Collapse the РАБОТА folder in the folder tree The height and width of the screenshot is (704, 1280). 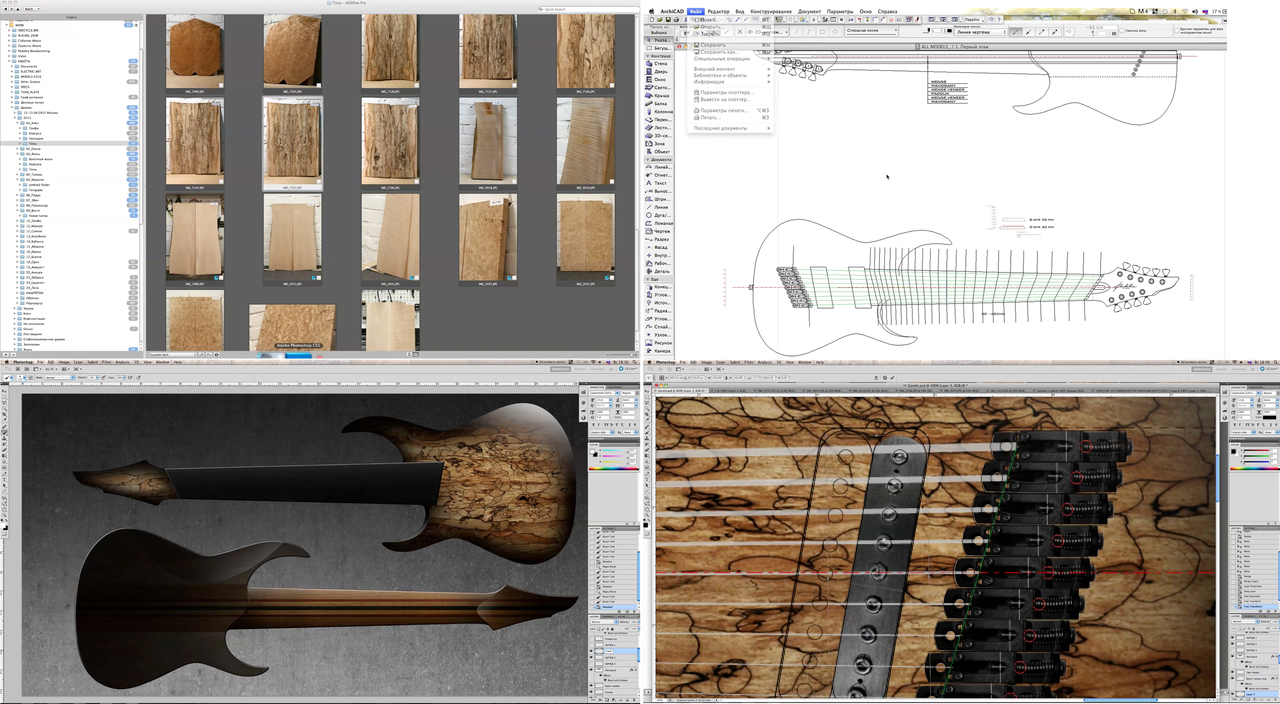coord(9,61)
